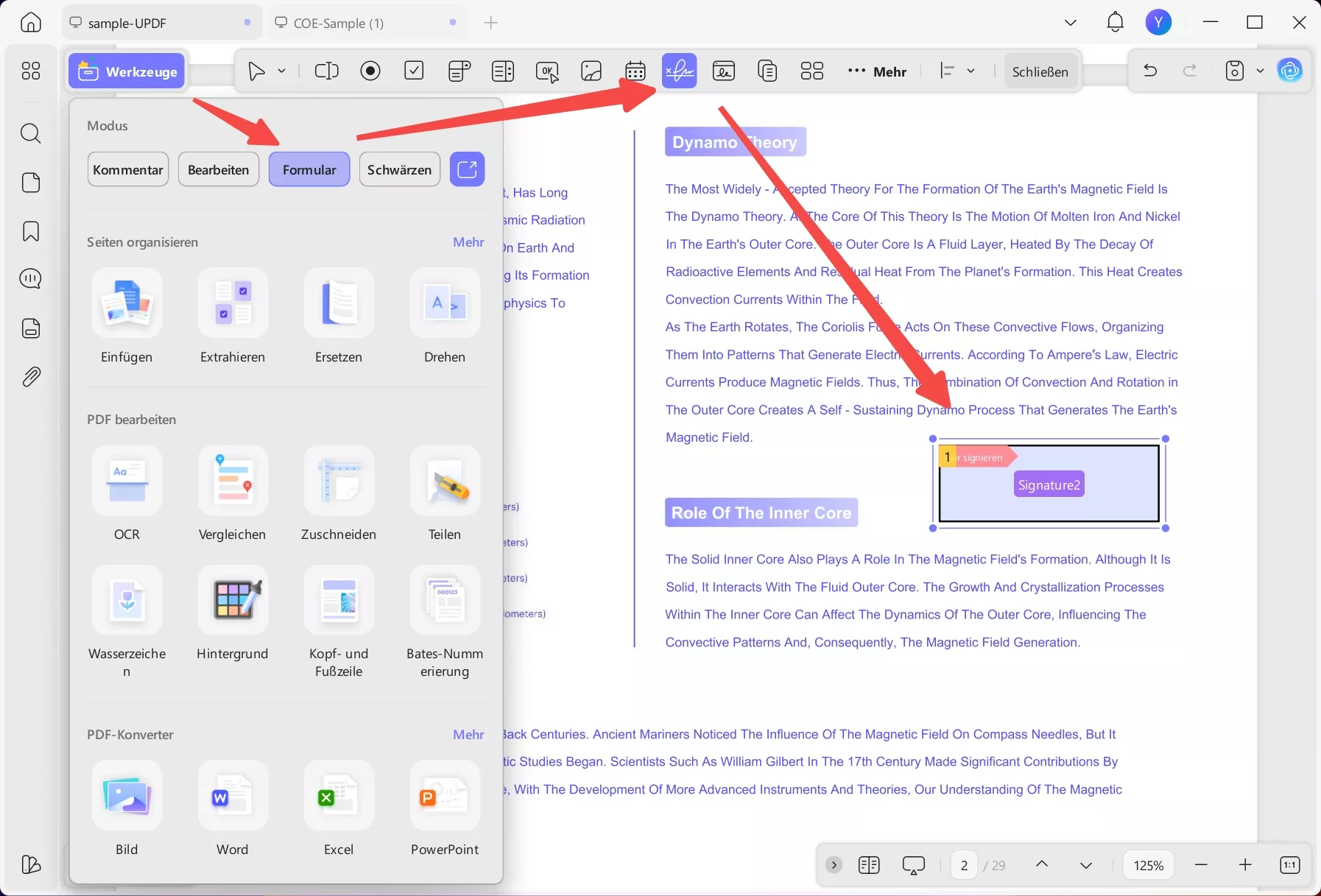1321x896 pixels.
Task: Select the Signature2 form field
Action: coord(1049,484)
